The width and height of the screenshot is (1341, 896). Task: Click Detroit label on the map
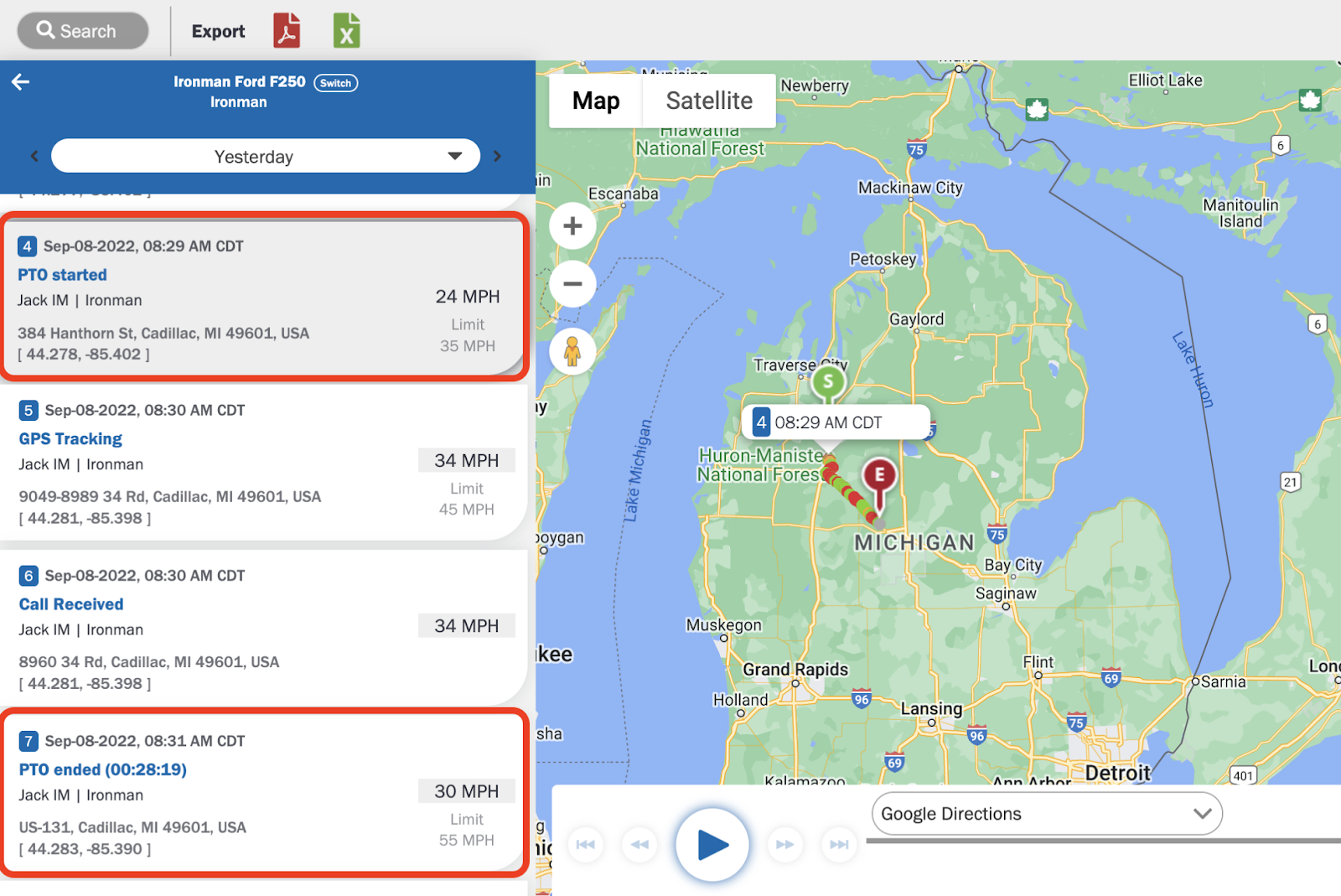tap(1118, 773)
